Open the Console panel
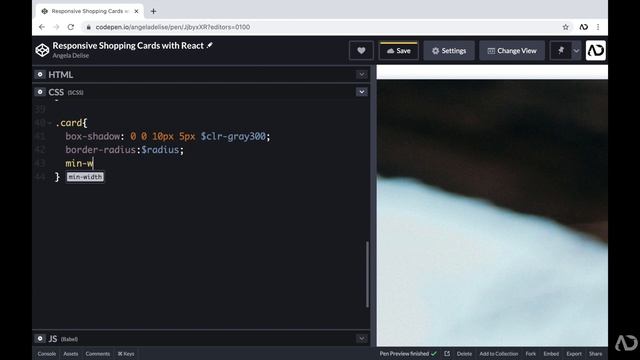The width and height of the screenshot is (640, 360). (47, 353)
